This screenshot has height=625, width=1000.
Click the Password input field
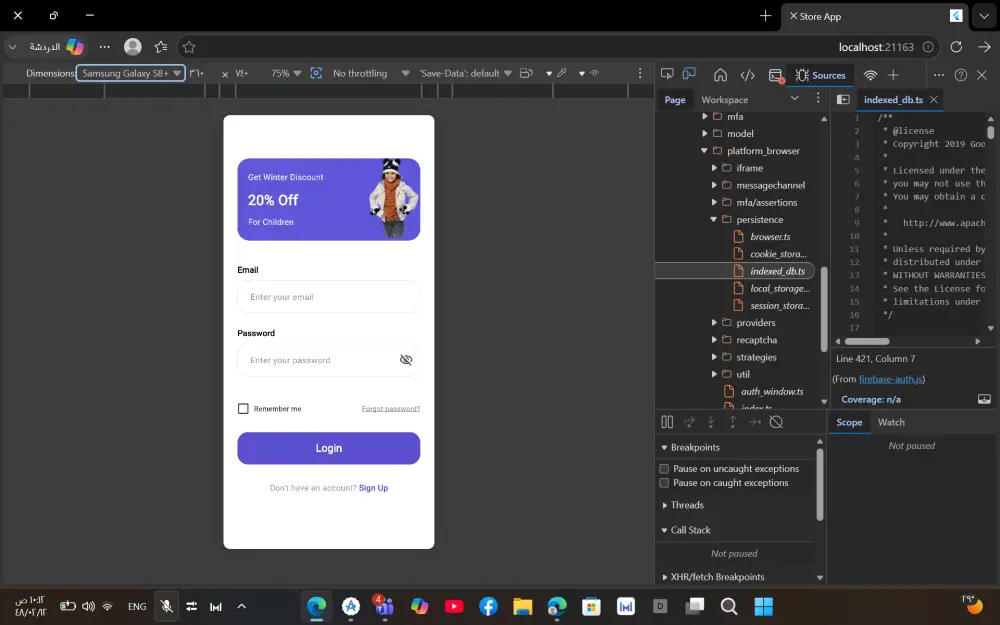coord(328,360)
